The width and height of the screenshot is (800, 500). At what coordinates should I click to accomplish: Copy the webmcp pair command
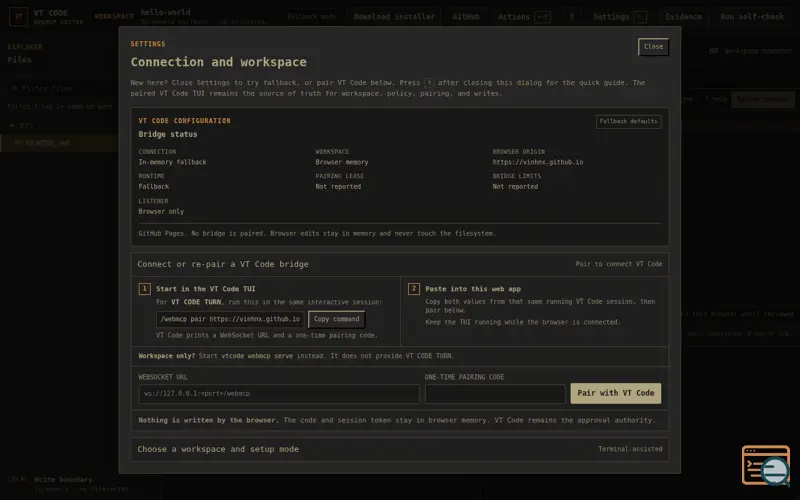click(336, 319)
